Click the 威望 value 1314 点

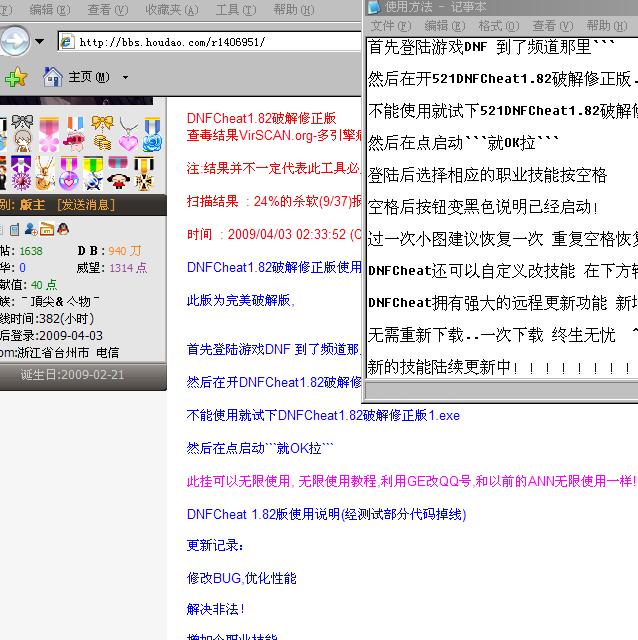coord(128,268)
